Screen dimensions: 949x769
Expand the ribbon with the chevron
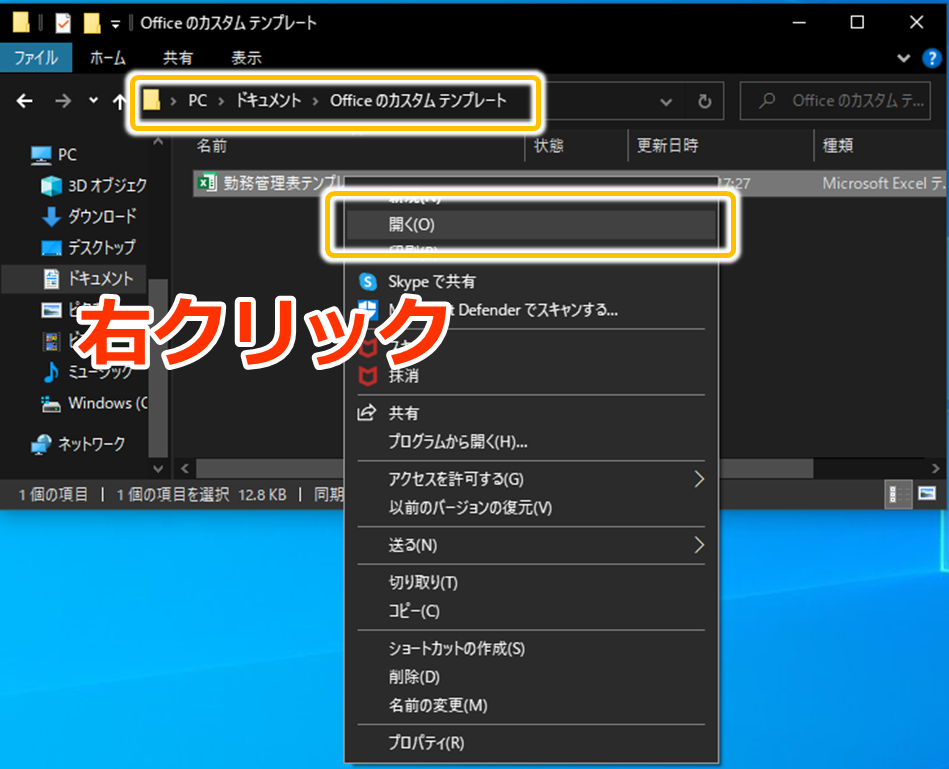(904, 58)
